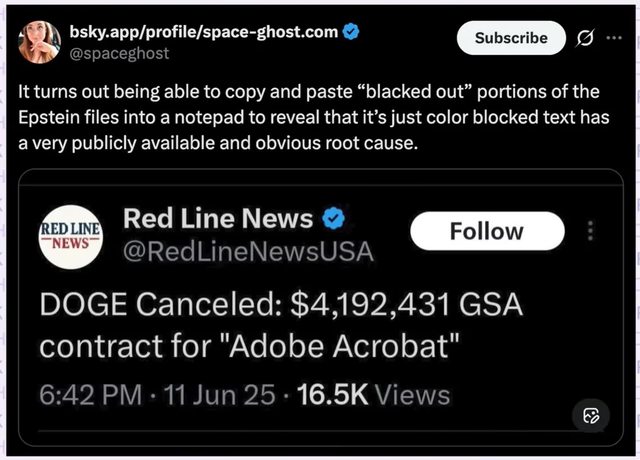Click the Red Line News logo avatar
The width and height of the screenshot is (640, 460).
click(68, 234)
